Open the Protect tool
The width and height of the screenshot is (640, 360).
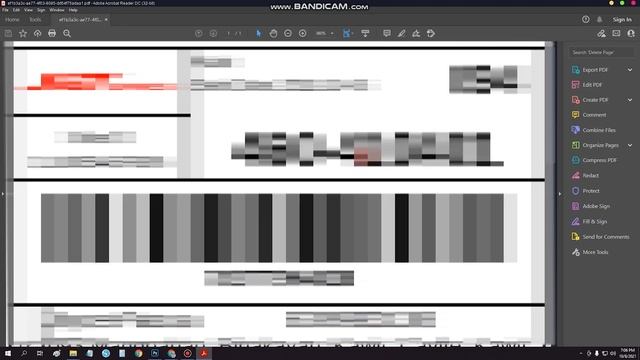[x=591, y=191]
